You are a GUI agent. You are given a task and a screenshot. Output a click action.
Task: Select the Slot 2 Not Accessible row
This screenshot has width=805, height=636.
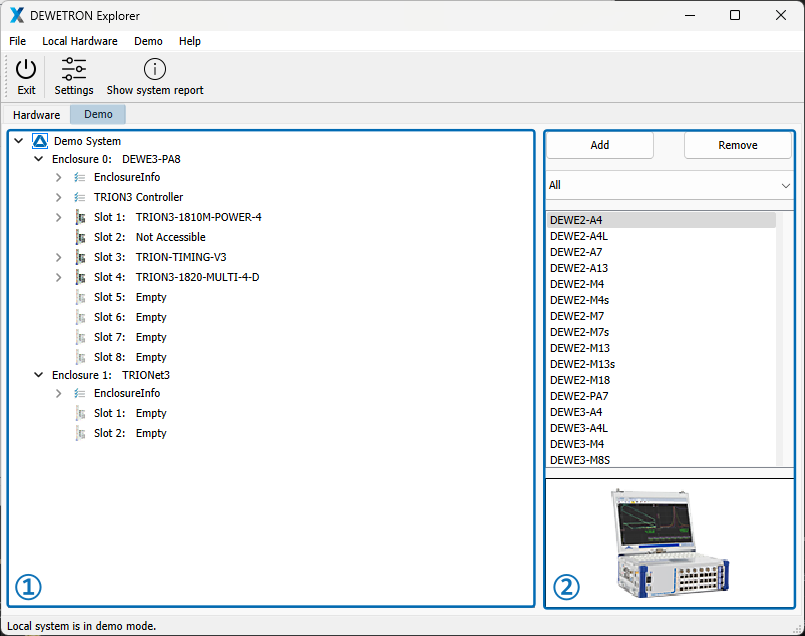(149, 237)
